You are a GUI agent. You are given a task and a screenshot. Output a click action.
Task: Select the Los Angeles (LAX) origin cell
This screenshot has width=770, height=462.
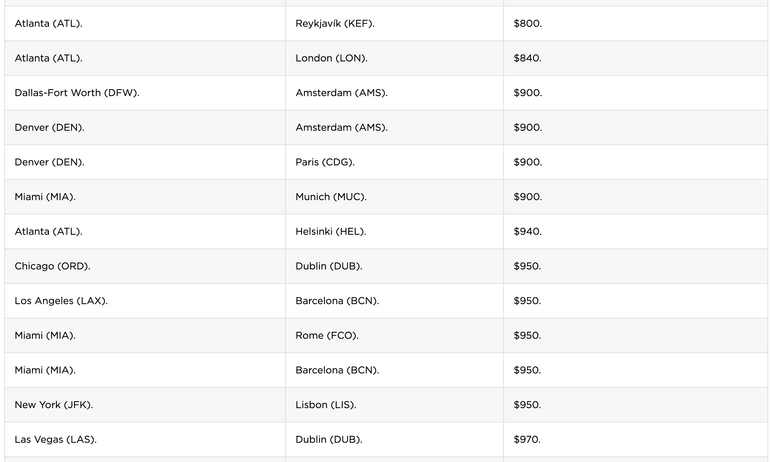(61, 301)
